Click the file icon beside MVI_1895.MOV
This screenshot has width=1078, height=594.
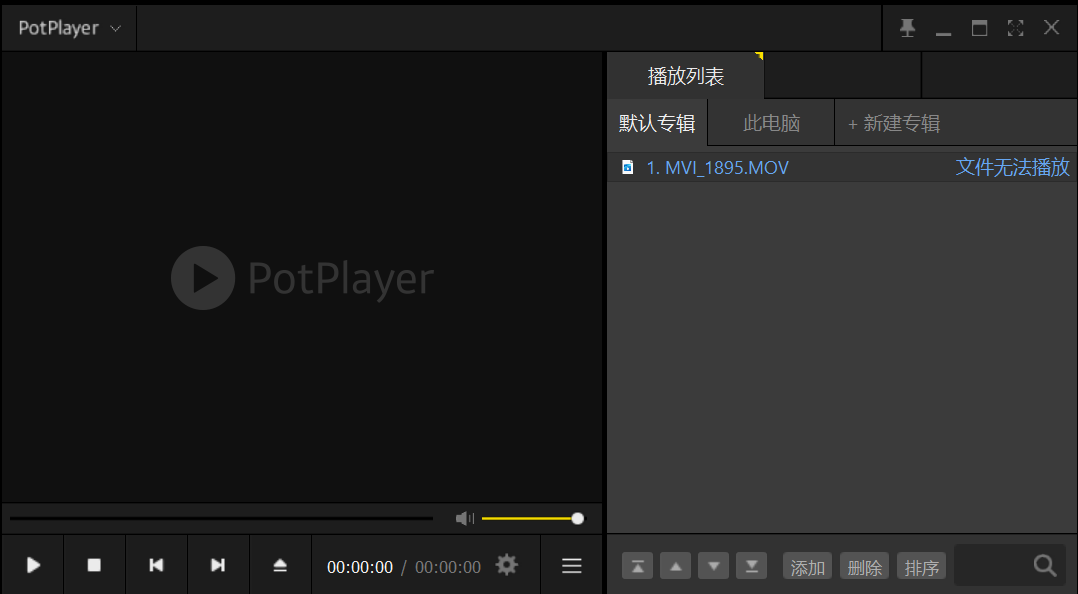tap(627, 167)
